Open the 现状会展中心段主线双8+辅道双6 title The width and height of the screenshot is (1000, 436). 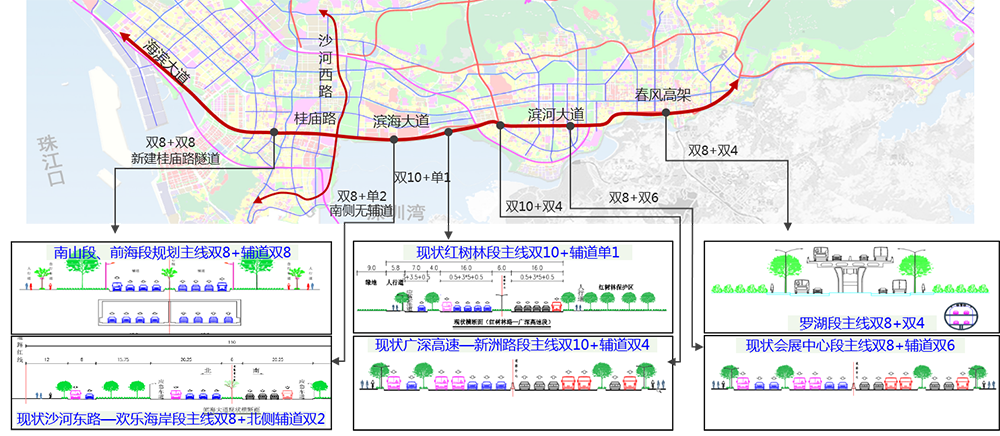[850, 346]
